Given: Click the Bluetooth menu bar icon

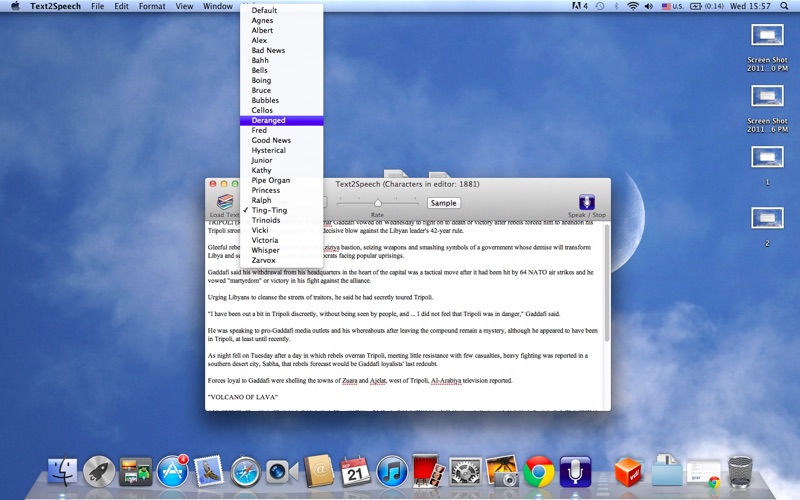Looking at the screenshot, I should pyautogui.click(x=616, y=6).
